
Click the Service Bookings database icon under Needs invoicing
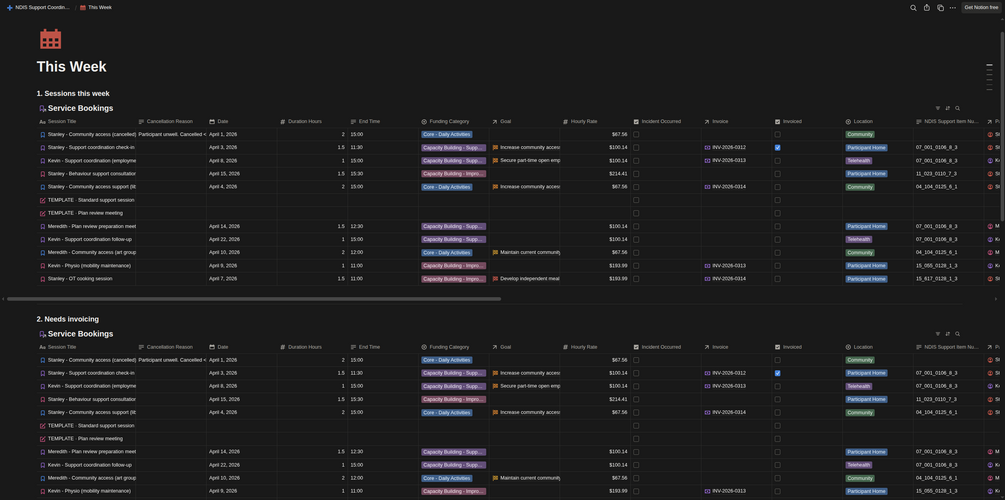tap(42, 335)
